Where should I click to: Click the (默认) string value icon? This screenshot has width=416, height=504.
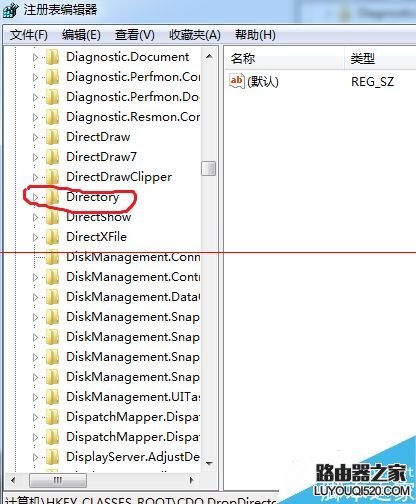click(237, 81)
